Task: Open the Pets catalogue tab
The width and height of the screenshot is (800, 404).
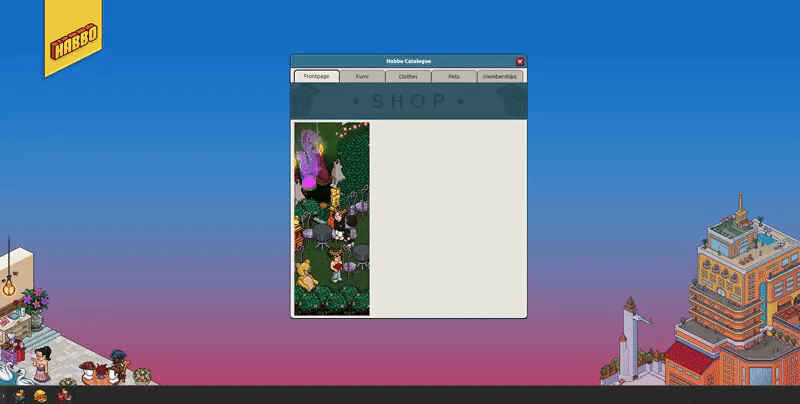Action: point(454,77)
